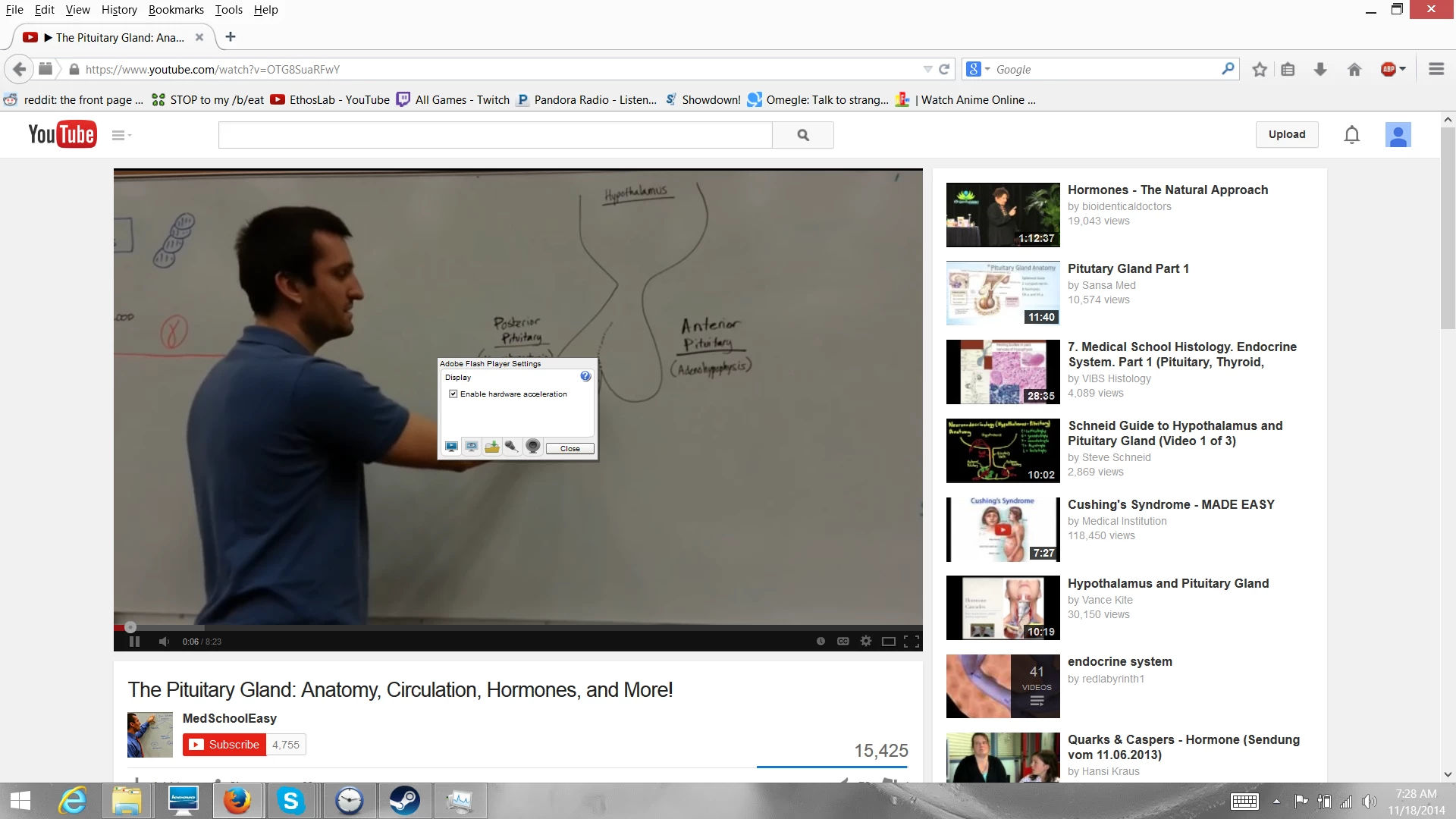This screenshot has width=1456, height=819.
Task: Uncheck Enable hardware acceleration
Action: click(x=453, y=394)
